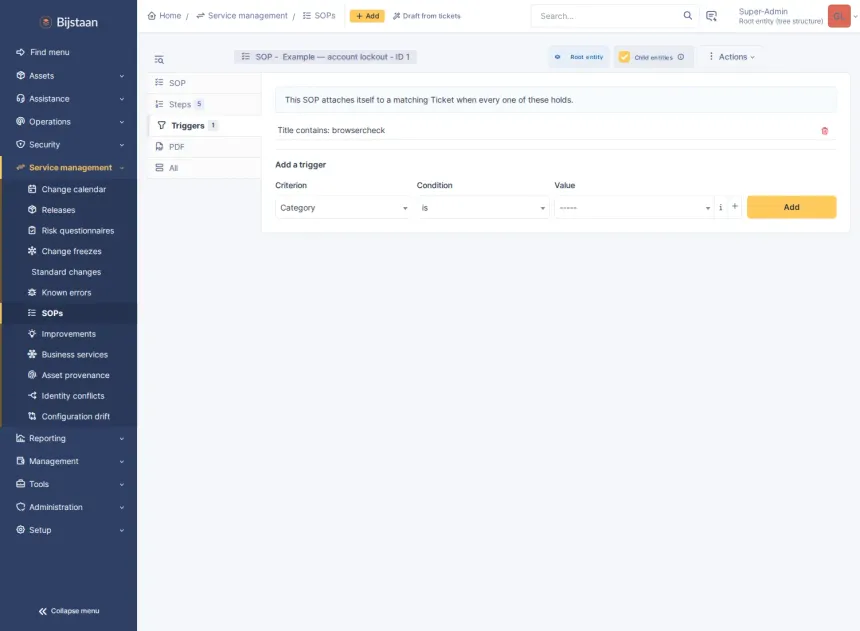Open the Criterion dropdown showing Category
The width and height of the screenshot is (860, 631).
[x=343, y=207]
